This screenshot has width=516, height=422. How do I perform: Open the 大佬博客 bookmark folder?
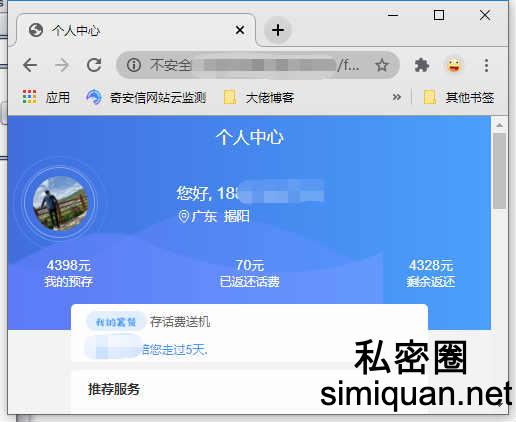[259, 97]
